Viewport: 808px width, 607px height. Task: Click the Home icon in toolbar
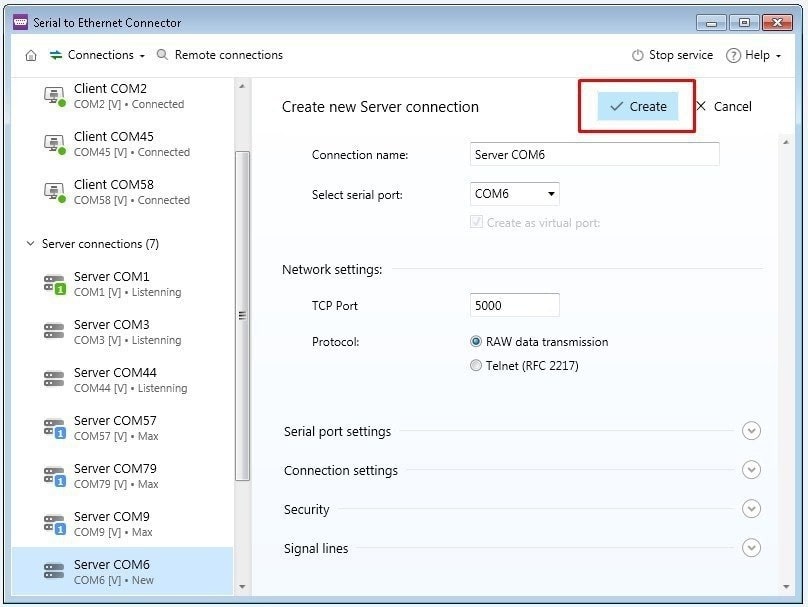click(x=31, y=56)
